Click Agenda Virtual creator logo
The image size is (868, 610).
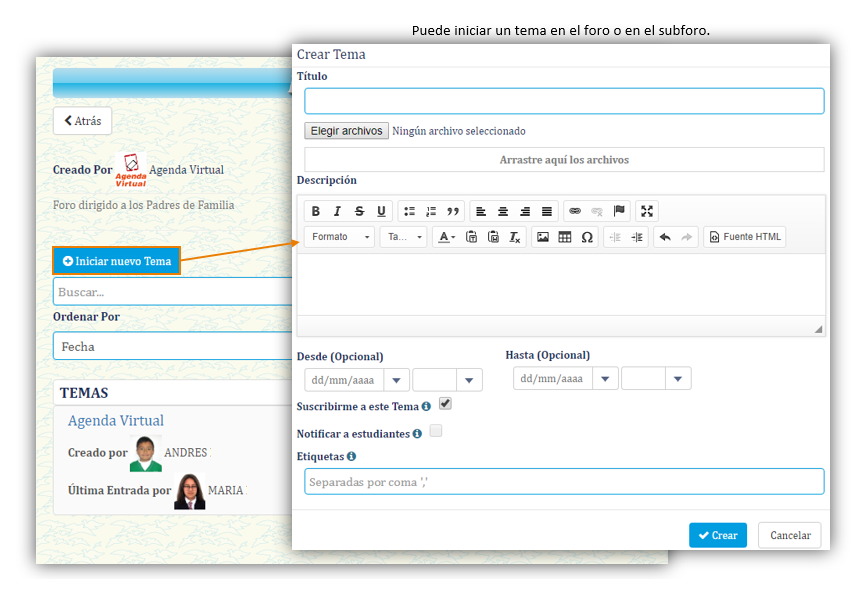(131, 170)
